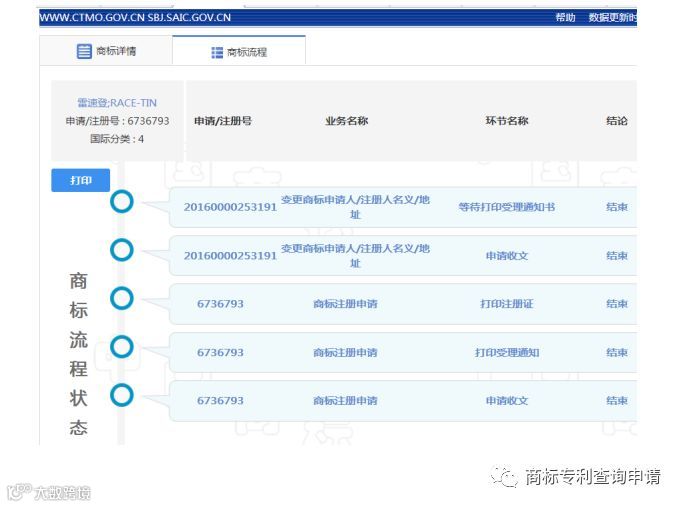Image resolution: width=682 pixels, height=507 pixels.
Task: Click the 雷速登;RACE-TIN trademark link
Action: 117,103
